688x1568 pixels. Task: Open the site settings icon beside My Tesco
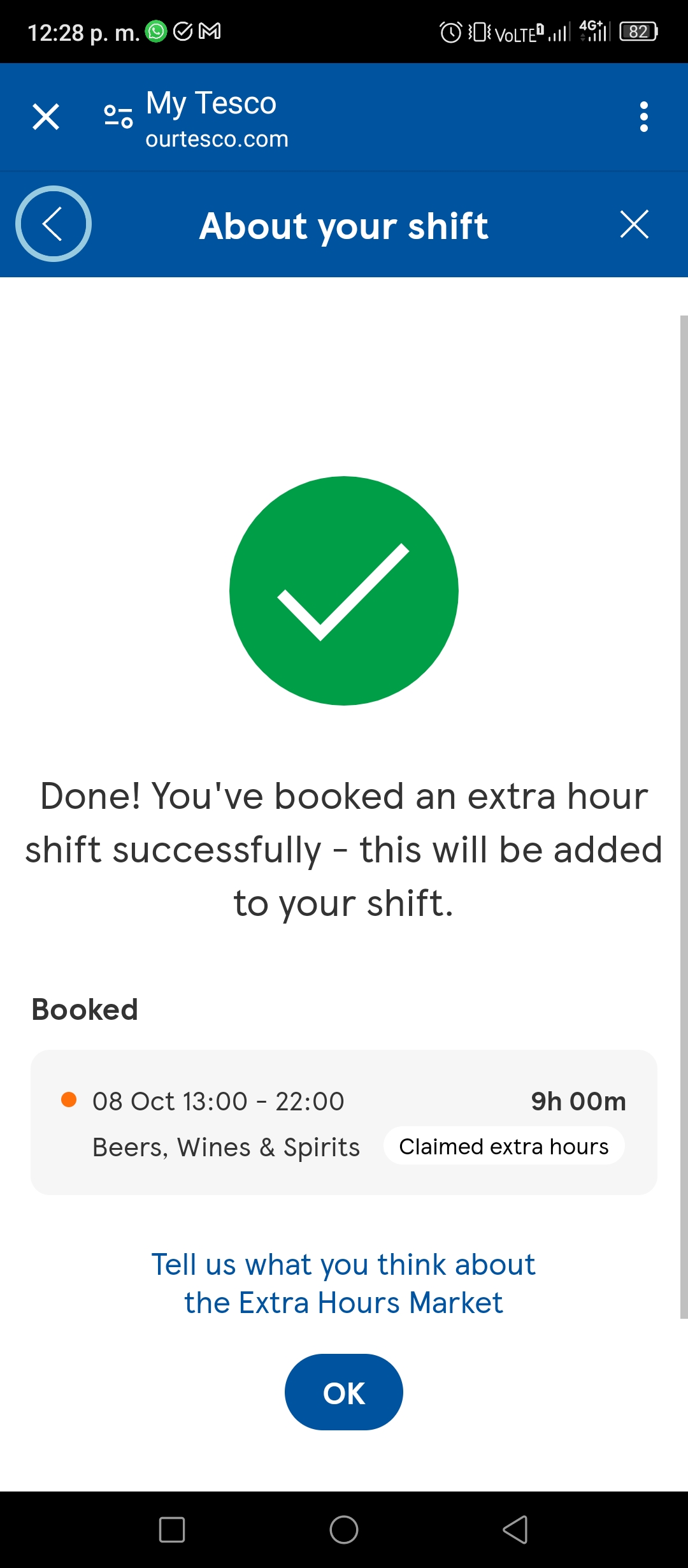point(118,117)
